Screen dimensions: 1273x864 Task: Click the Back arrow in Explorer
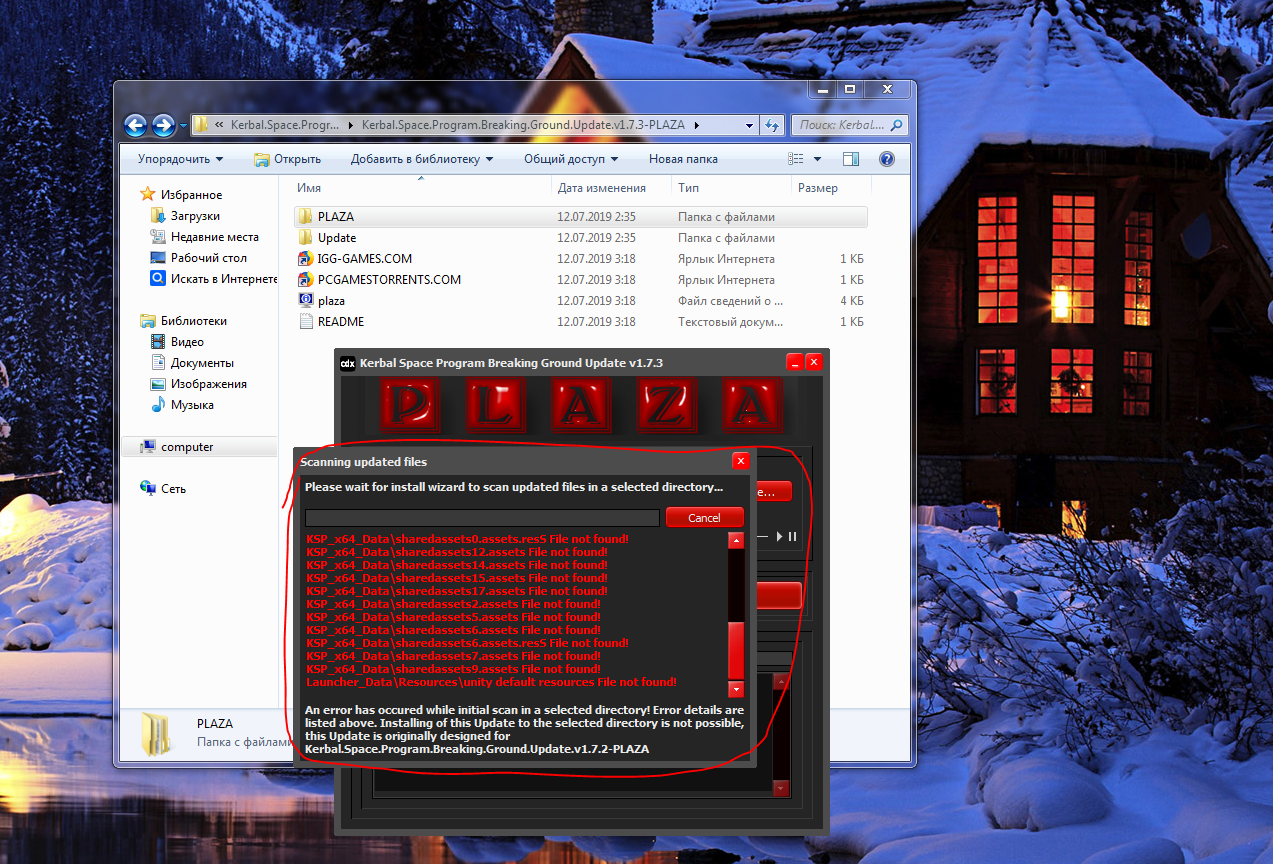[135, 125]
